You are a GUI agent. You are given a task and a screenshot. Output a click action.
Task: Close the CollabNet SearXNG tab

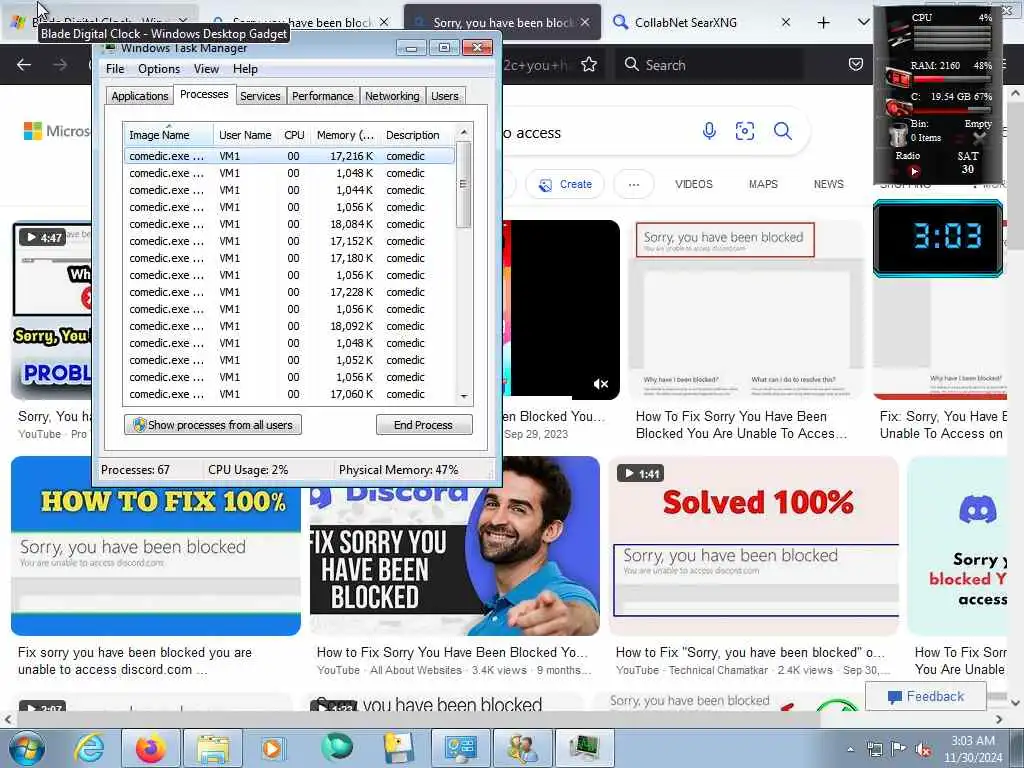pyautogui.click(x=786, y=22)
